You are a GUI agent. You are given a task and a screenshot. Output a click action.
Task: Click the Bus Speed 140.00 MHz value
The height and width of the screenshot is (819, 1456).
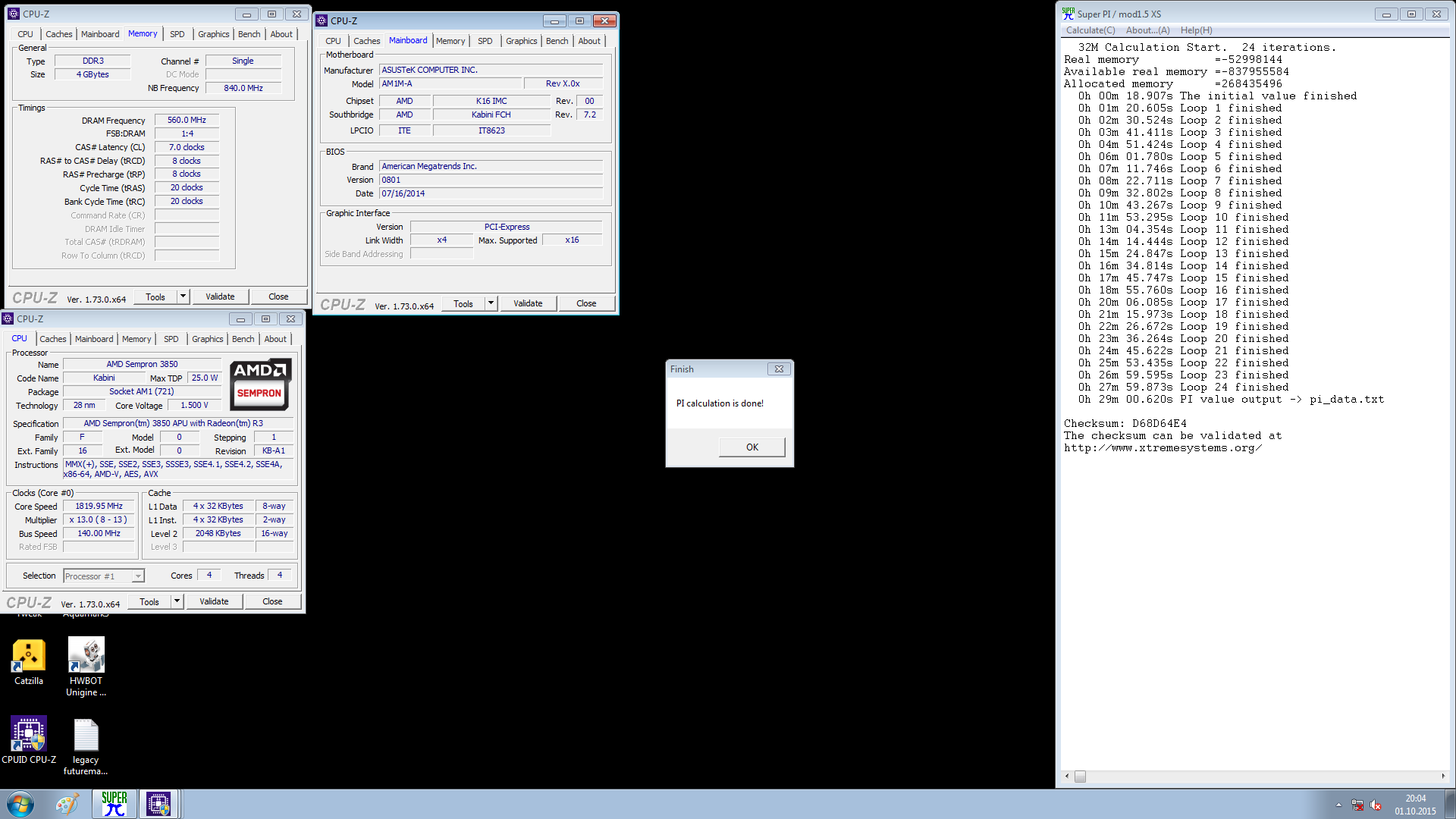pos(99,533)
